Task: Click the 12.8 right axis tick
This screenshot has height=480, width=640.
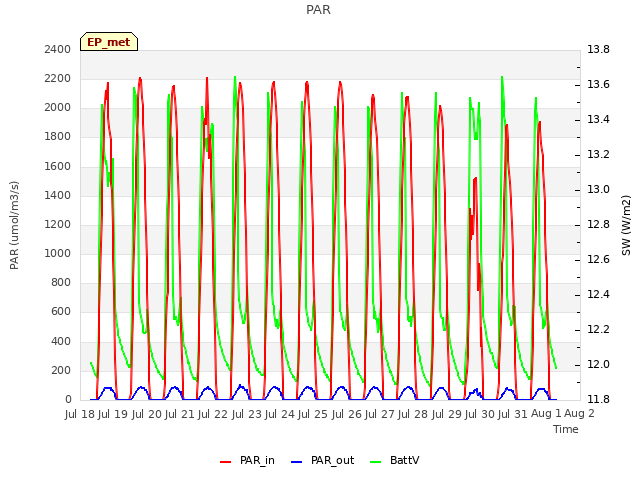Action: click(598, 224)
